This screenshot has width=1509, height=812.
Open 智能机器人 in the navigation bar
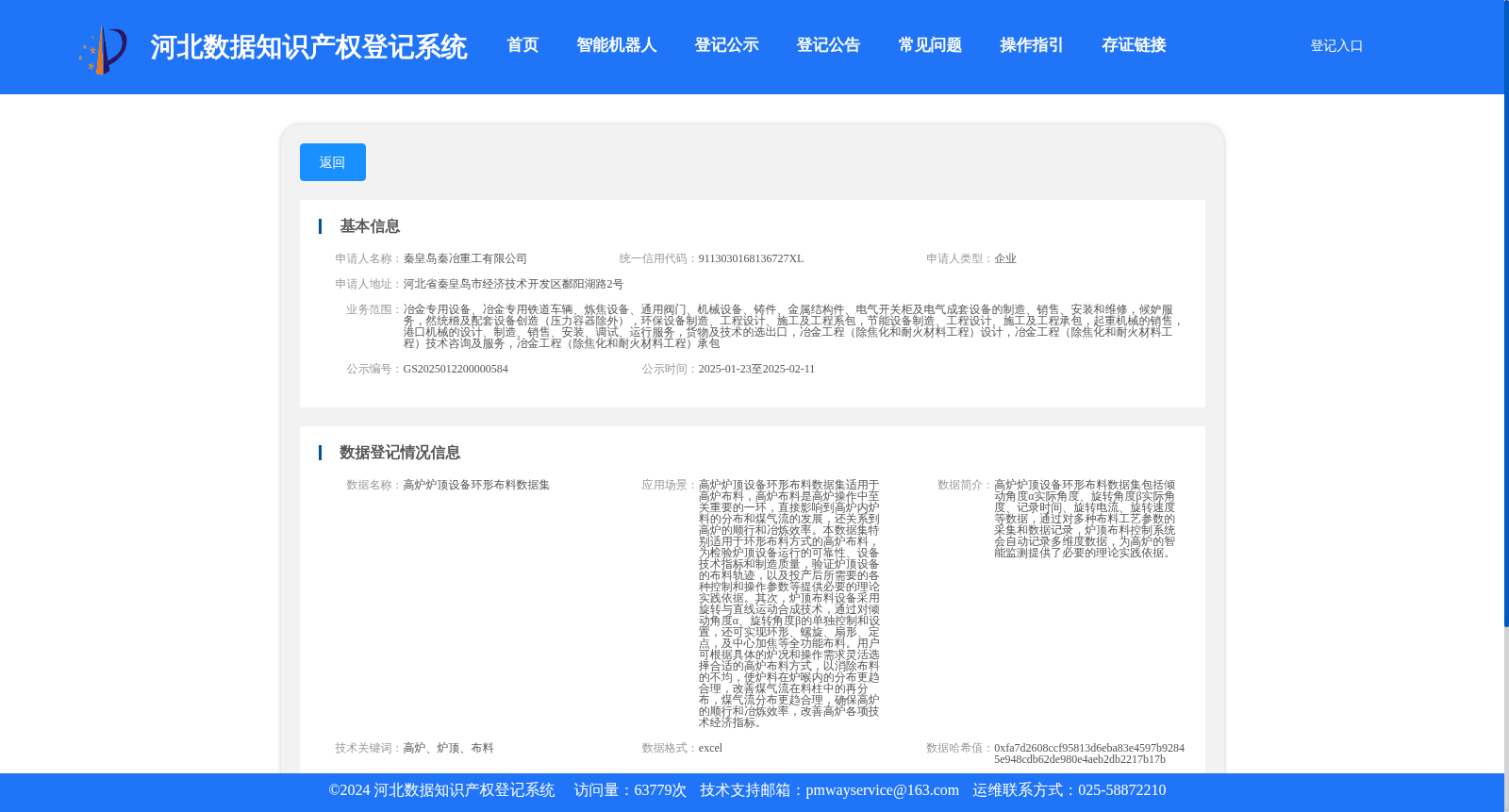coord(617,45)
